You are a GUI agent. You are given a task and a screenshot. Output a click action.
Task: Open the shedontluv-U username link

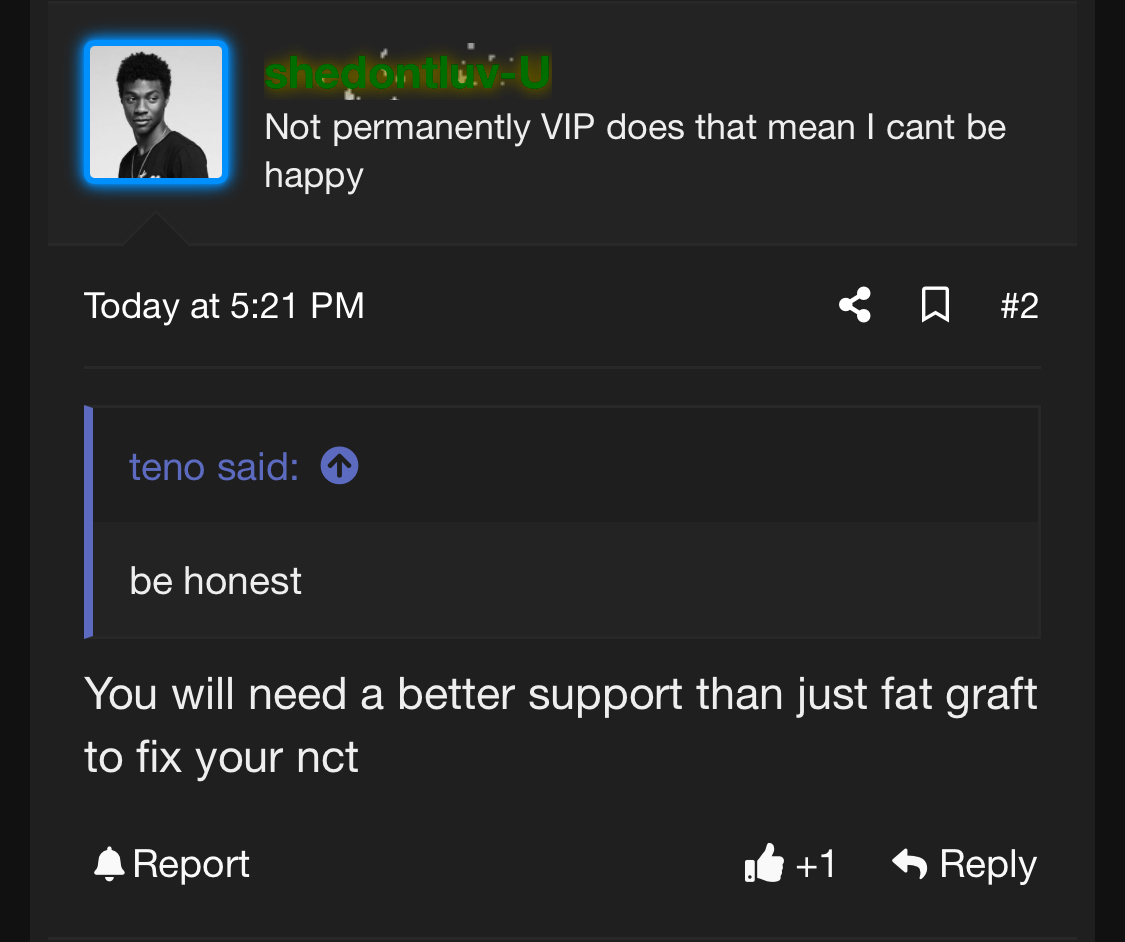[x=407, y=74]
